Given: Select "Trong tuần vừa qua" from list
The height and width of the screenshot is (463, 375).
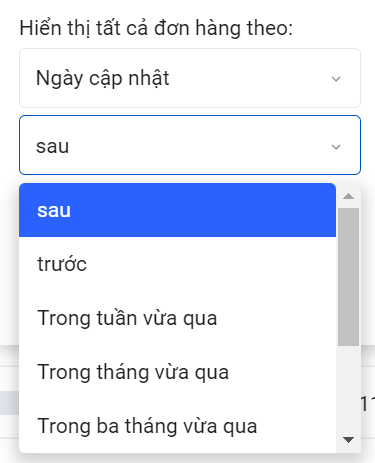Looking at the screenshot, I should click(x=177, y=318).
